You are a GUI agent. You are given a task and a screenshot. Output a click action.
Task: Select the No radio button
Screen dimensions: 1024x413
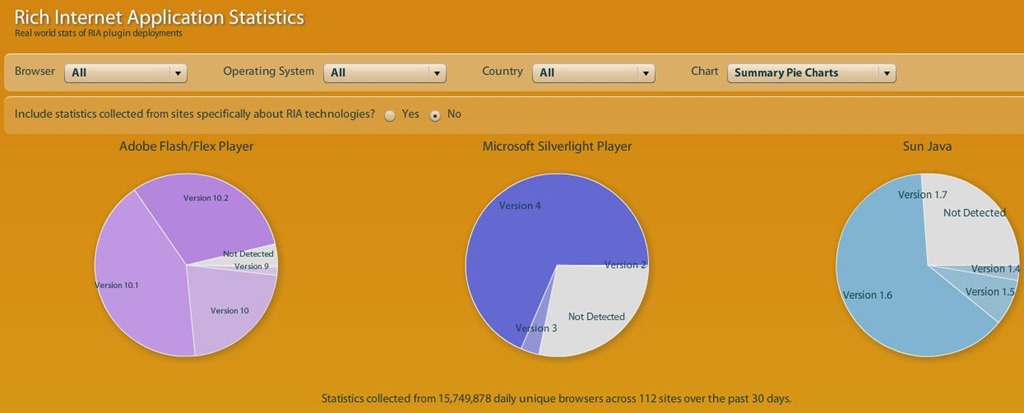[x=435, y=116]
